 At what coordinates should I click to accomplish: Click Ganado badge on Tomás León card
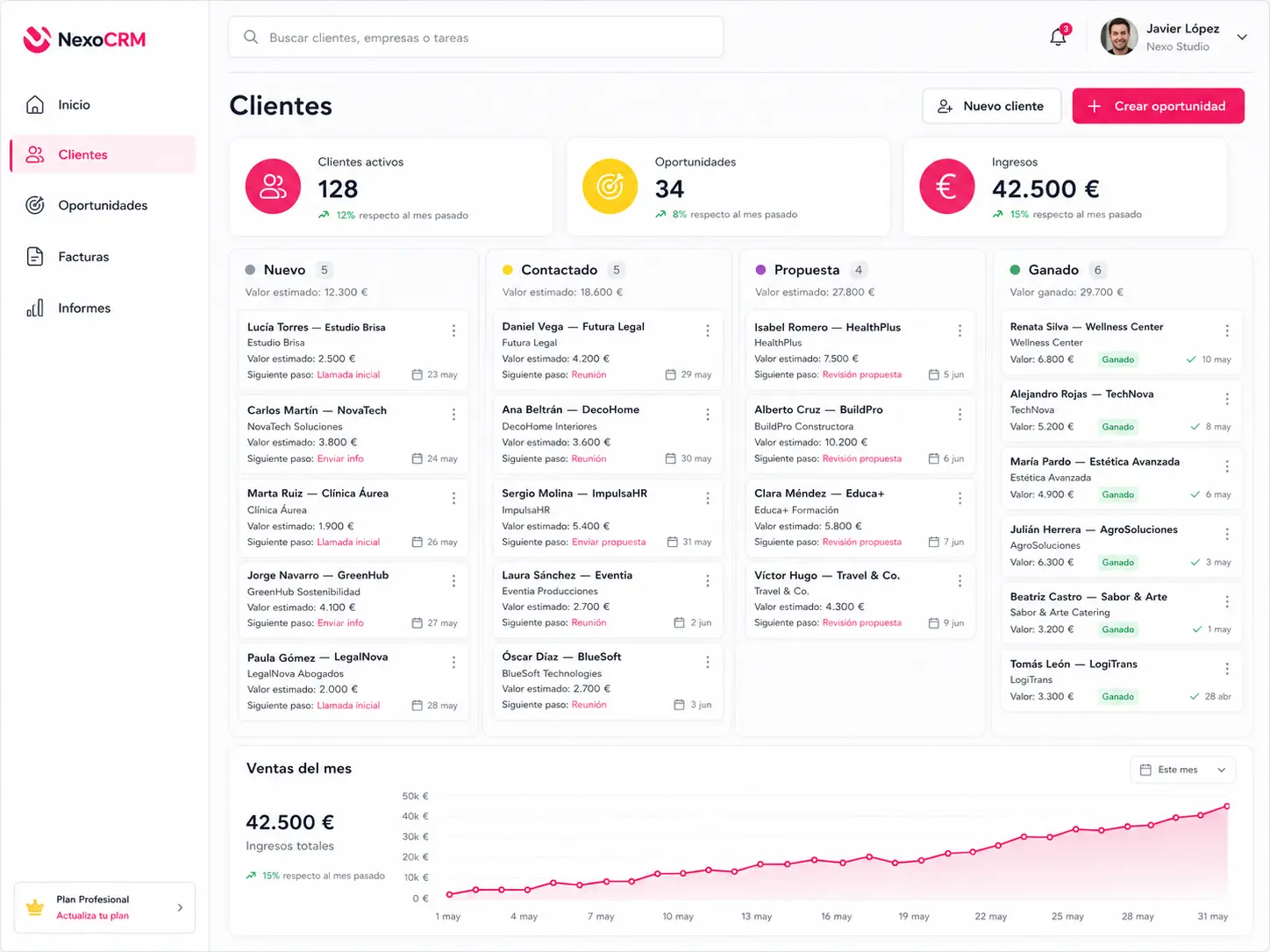click(1117, 697)
